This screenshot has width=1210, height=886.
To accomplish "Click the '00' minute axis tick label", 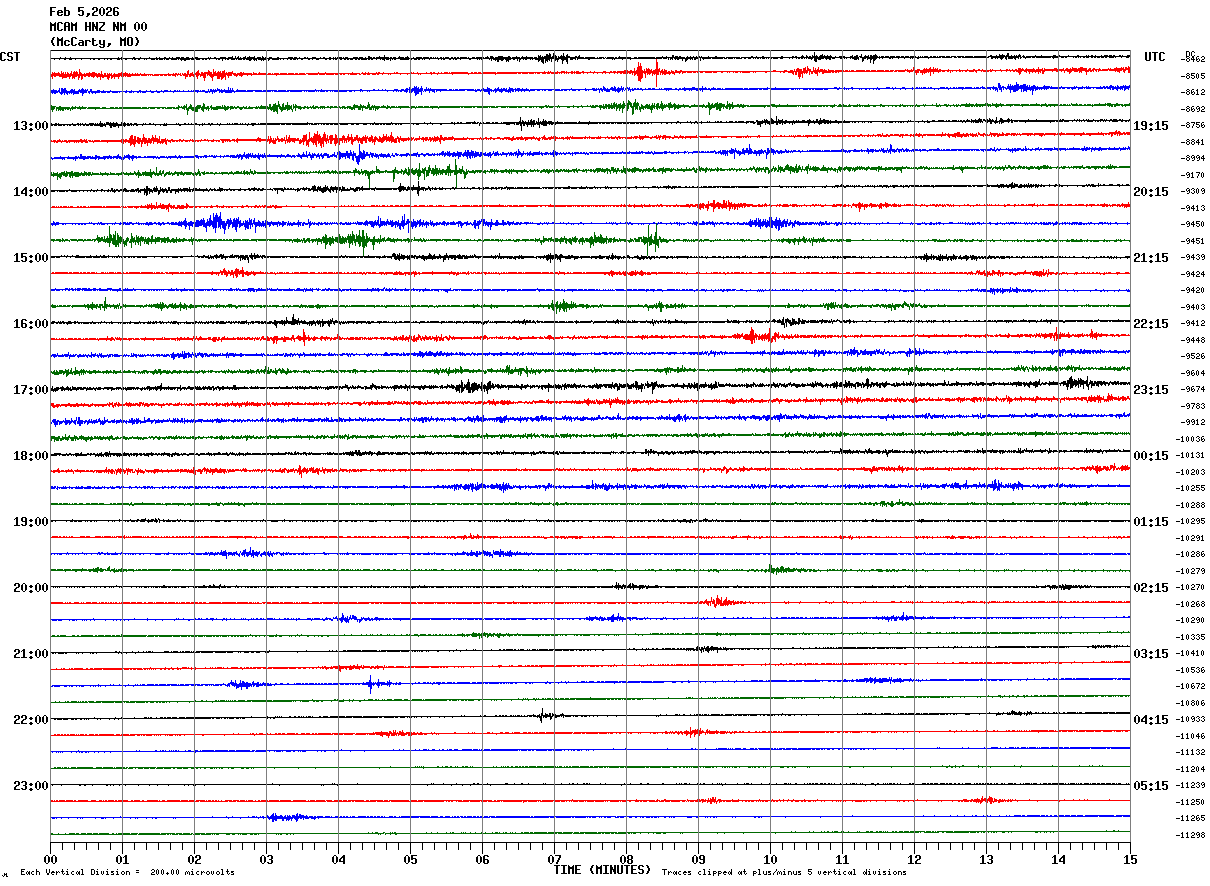I will (x=51, y=859).
